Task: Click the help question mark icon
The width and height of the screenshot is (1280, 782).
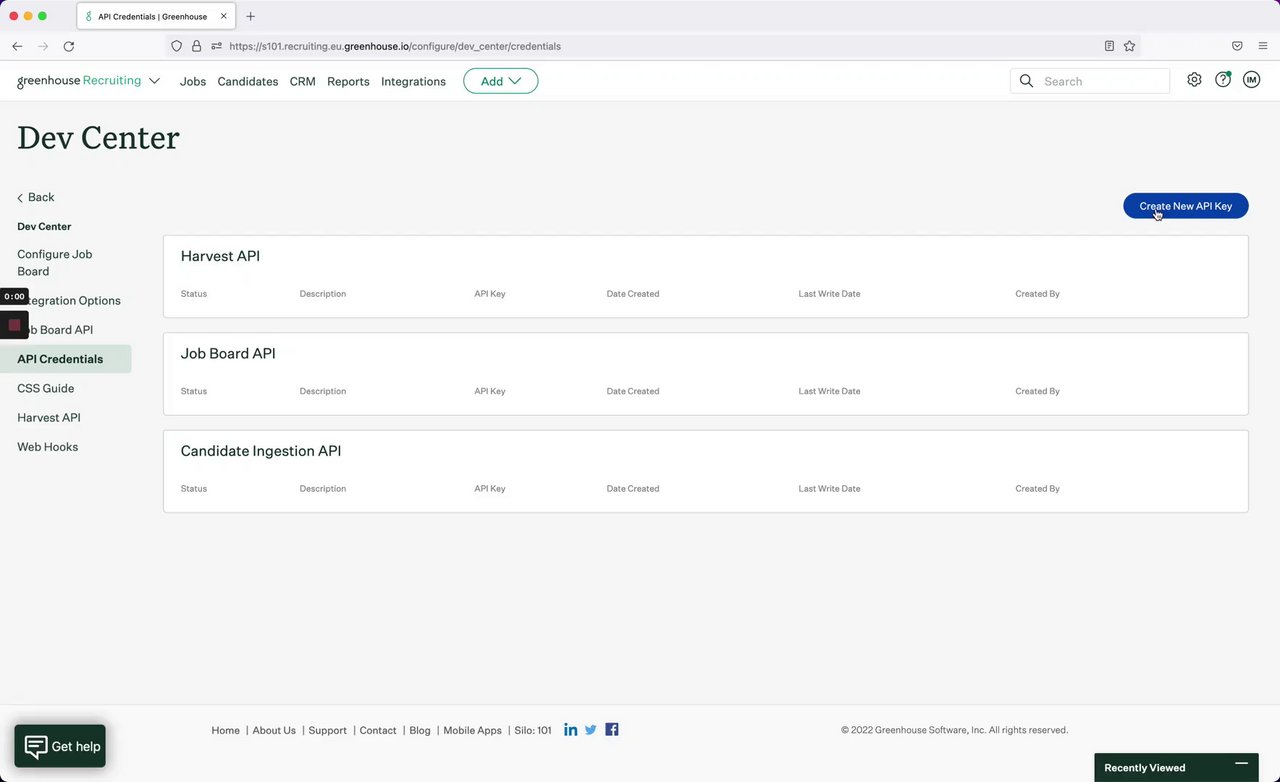Action: (1222, 80)
